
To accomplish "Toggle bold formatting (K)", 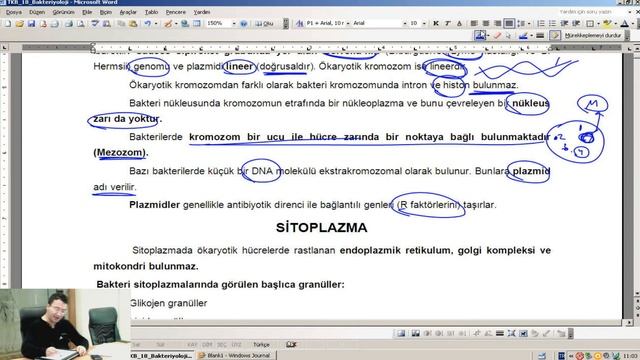I will coord(436,24).
